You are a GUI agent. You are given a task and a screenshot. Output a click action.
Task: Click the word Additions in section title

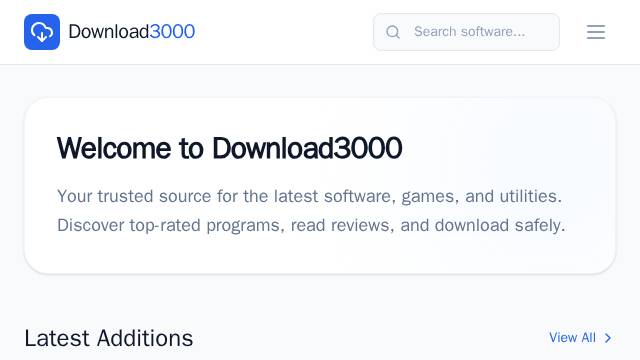pyautogui.click(x=145, y=338)
